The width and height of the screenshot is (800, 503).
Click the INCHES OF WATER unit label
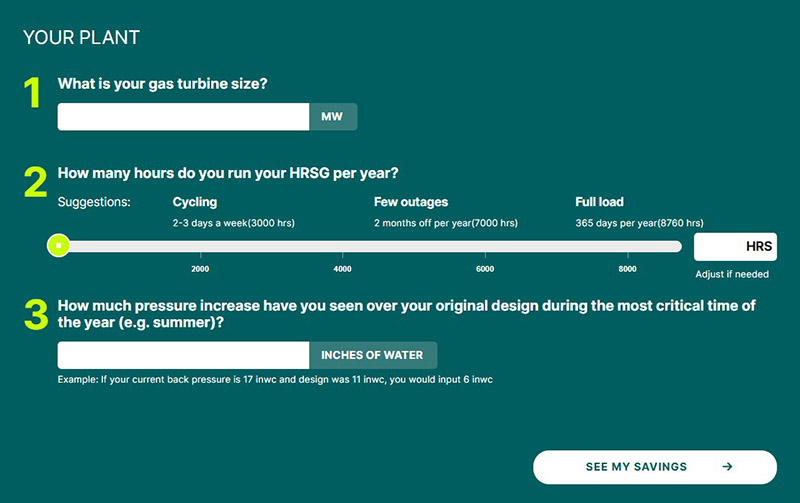pos(372,355)
